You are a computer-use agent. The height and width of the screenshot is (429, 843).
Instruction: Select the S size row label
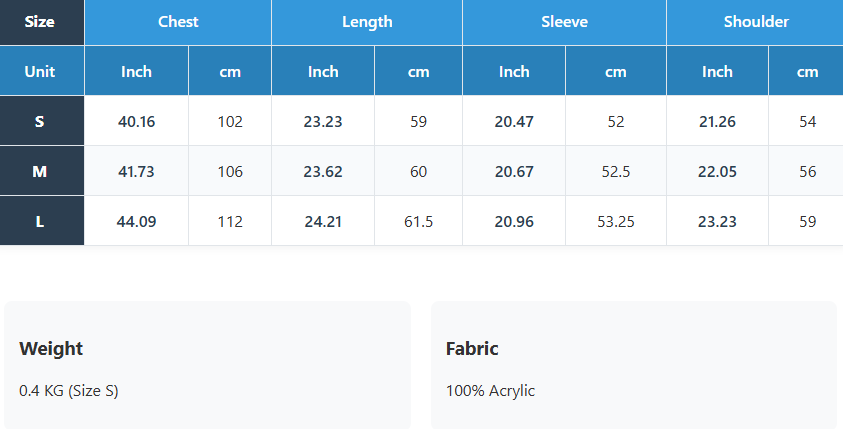(x=40, y=122)
